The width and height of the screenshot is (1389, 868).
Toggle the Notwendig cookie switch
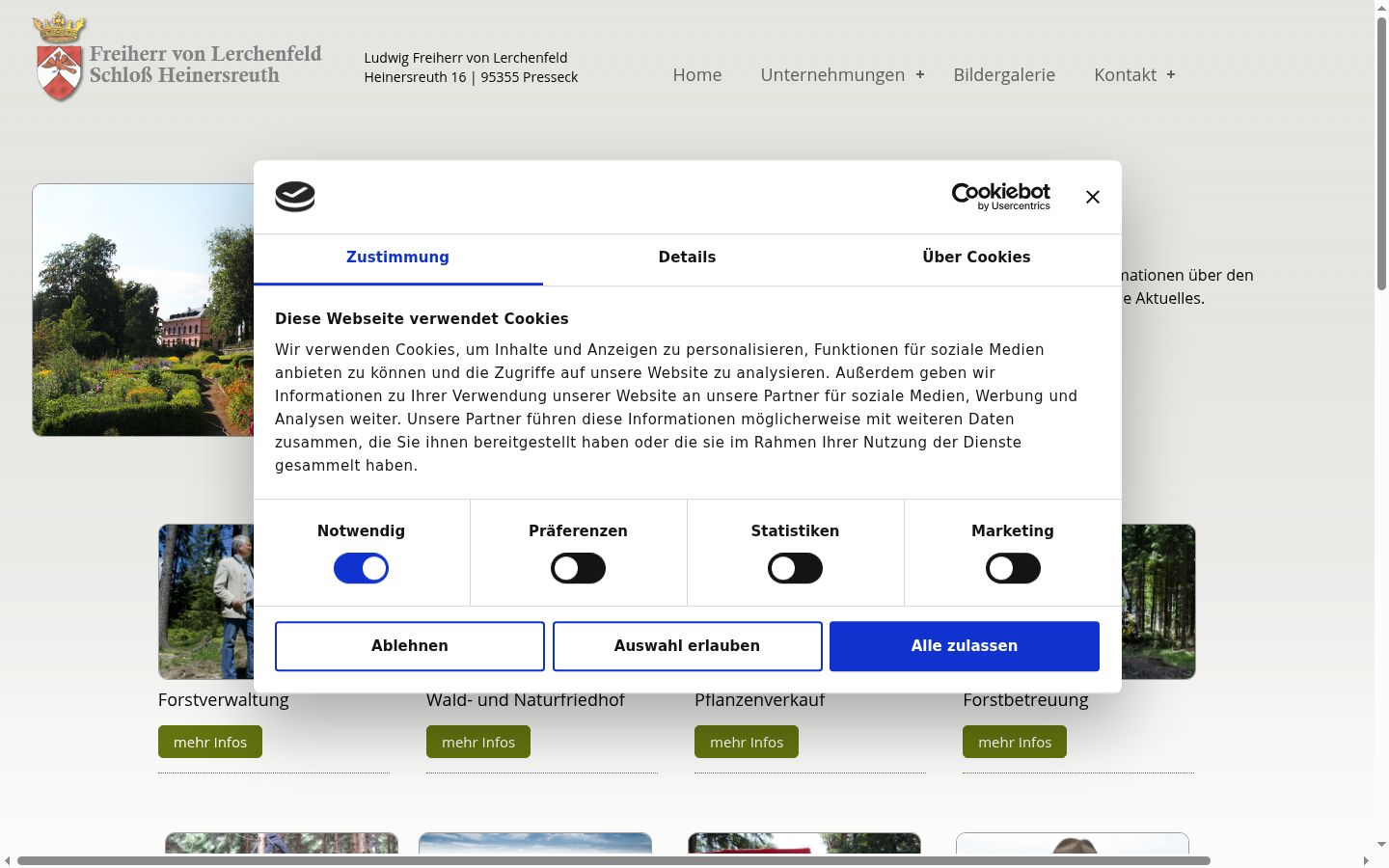point(361,569)
